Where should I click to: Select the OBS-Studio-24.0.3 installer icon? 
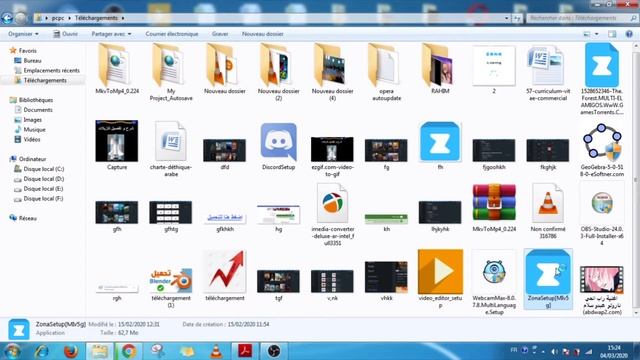click(x=602, y=203)
